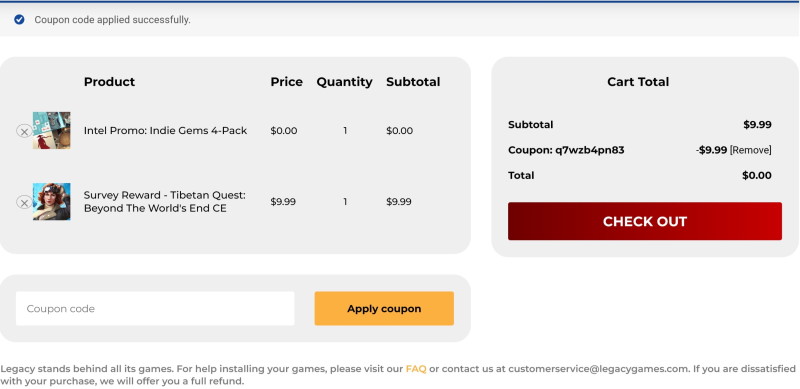
Task: Remove Intel Promo Indie Gems from cart
Action: coord(24,131)
